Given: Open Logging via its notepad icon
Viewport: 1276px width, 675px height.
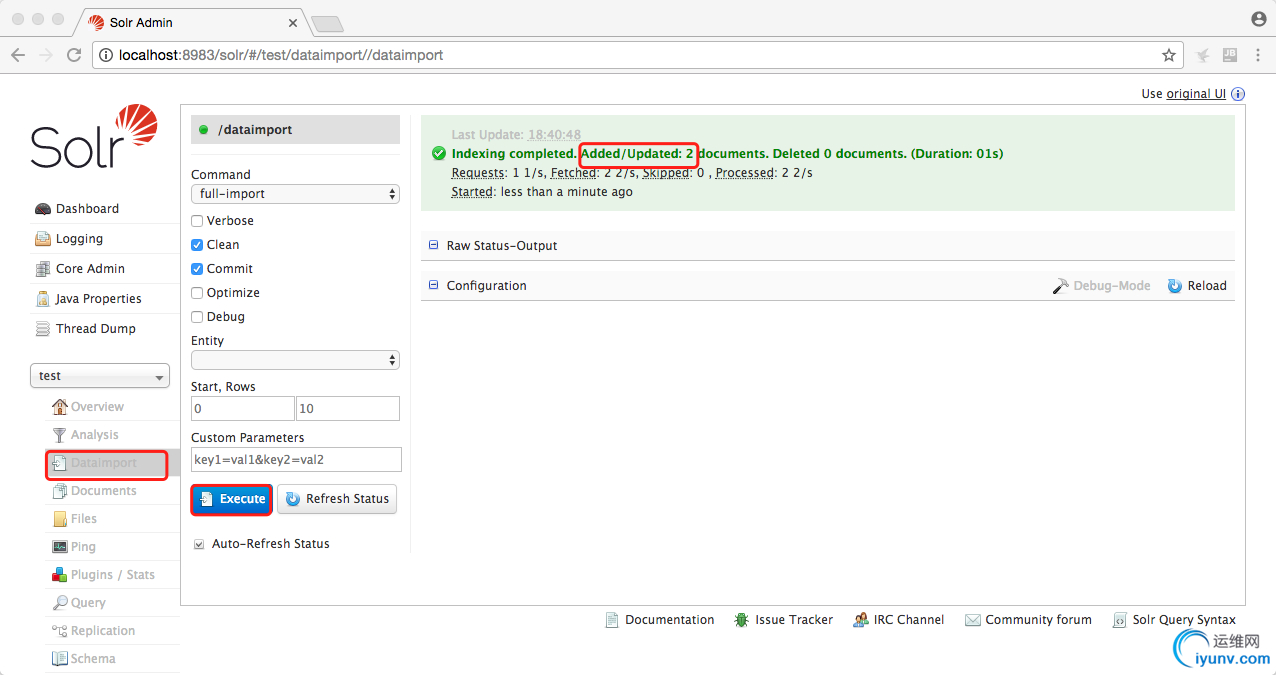Looking at the screenshot, I should tap(43, 239).
